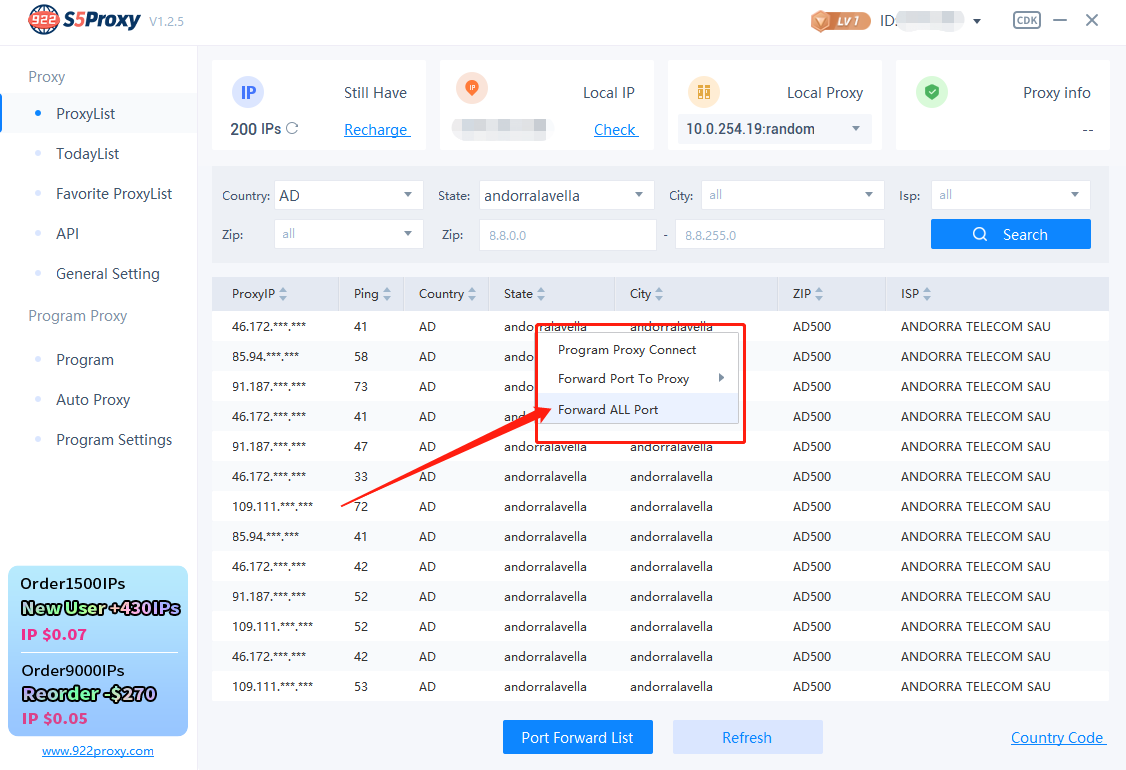Click the Recharge link

[376, 129]
